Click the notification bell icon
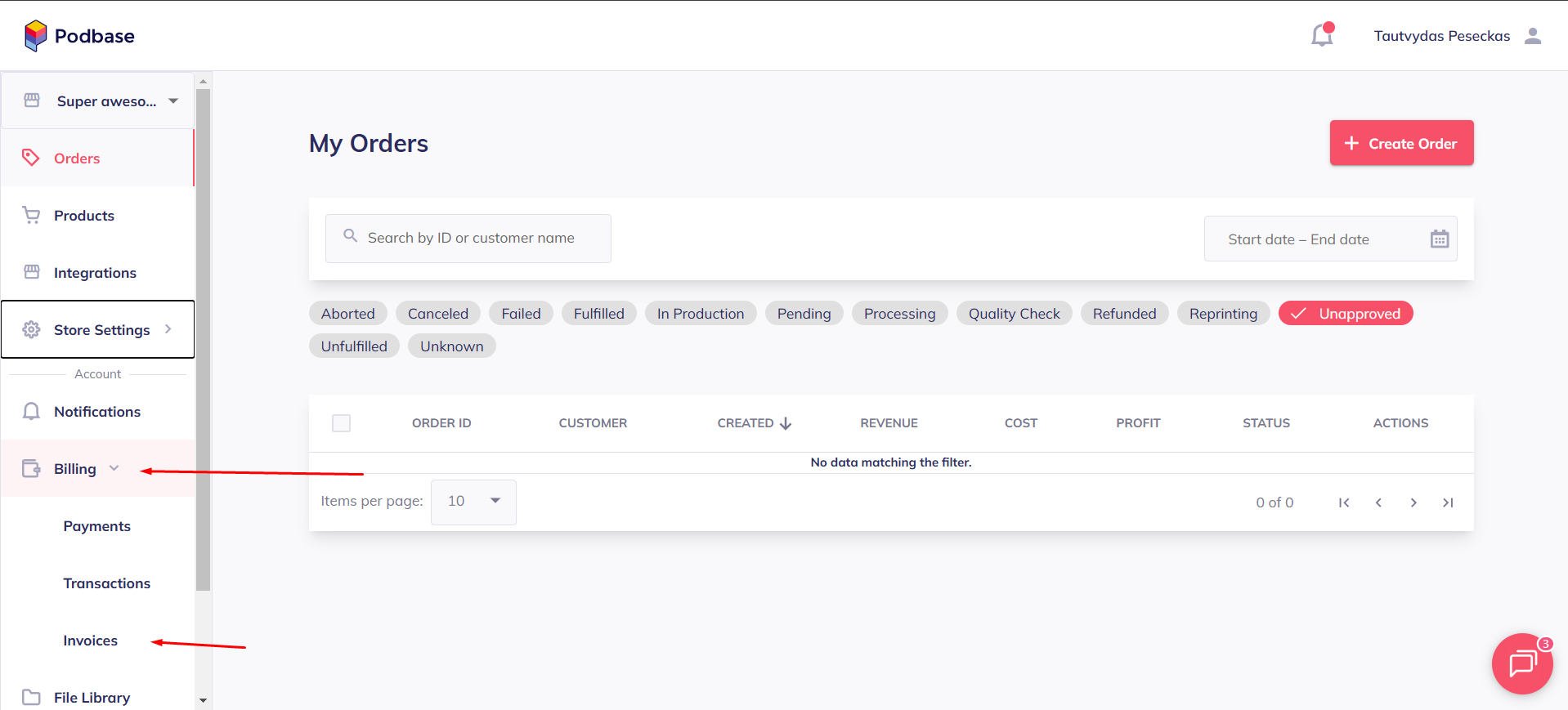The width and height of the screenshot is (1568, 710). 1321,35
